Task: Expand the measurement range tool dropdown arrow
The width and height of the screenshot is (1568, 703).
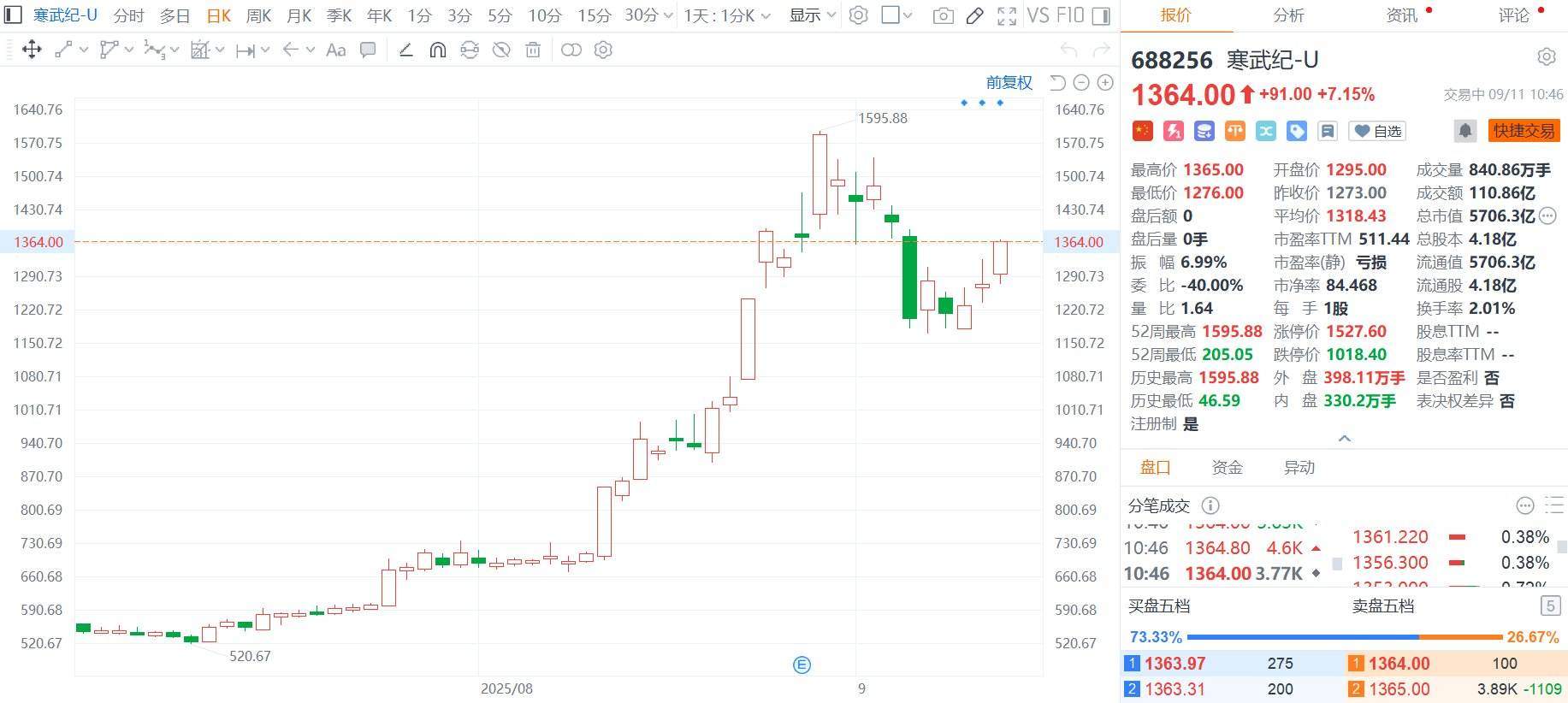Action: [264, 50]
